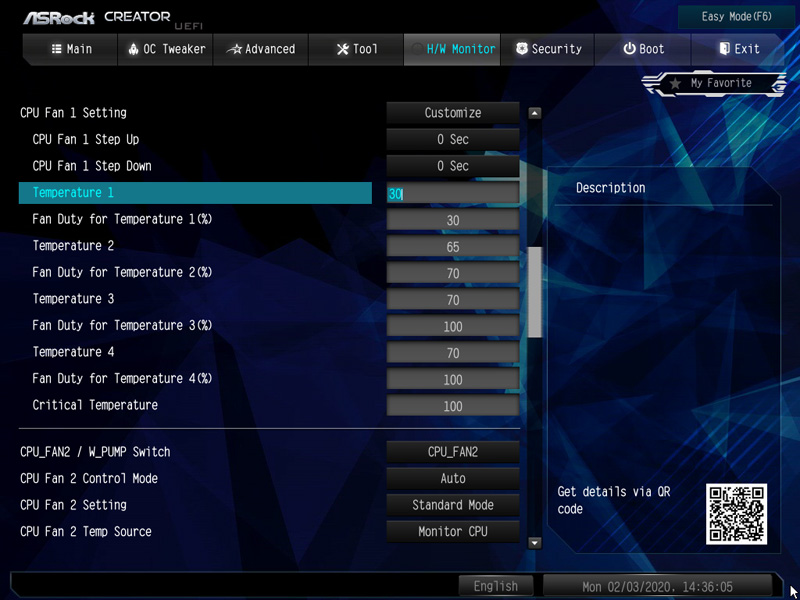Select the H/W Monitor tab
The height and width of the screenshot is (600, 800).
(452, 49)
